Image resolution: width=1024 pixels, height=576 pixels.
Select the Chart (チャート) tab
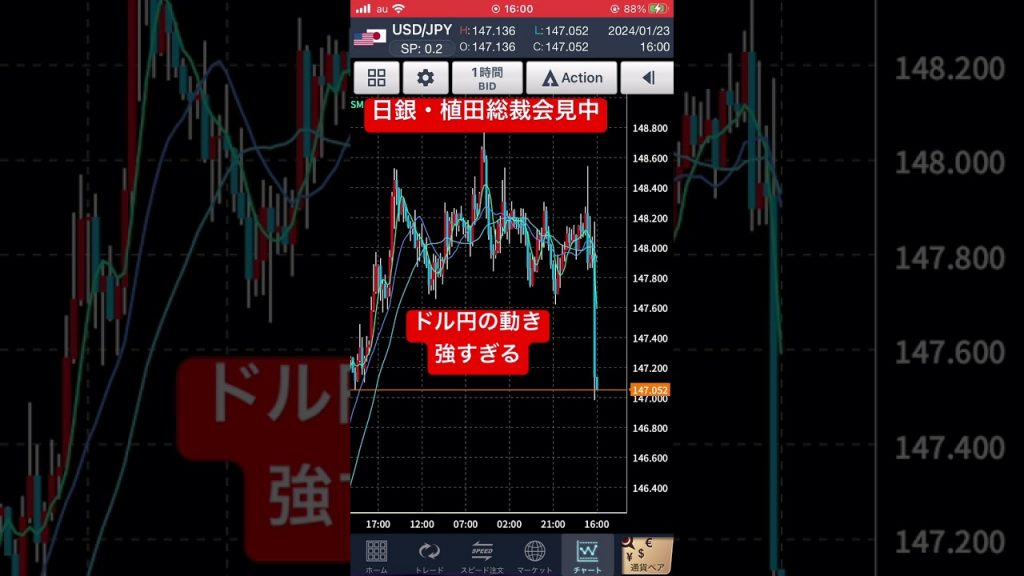(588, 554)
